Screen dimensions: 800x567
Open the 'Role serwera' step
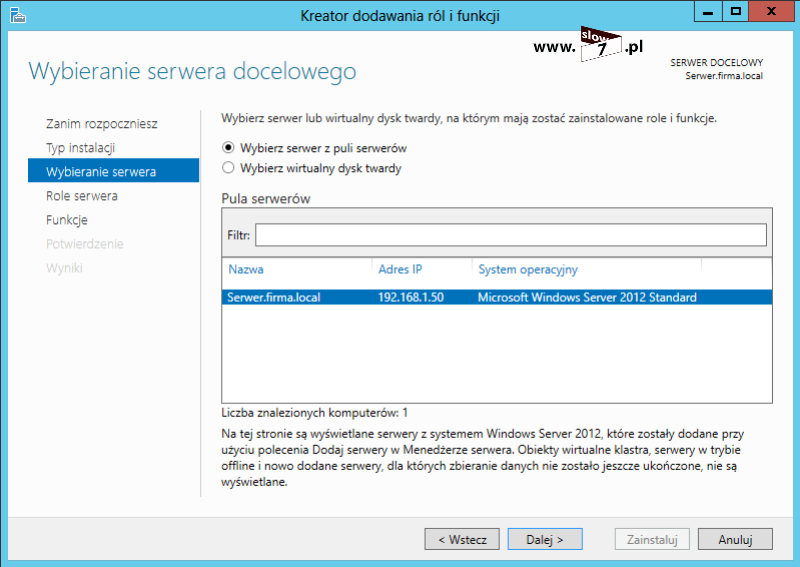[82, 195]
